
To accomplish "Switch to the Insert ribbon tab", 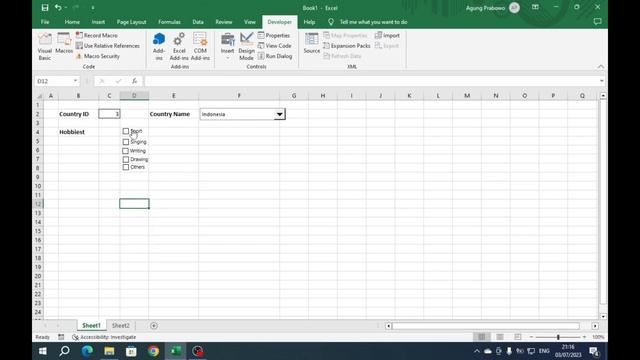I will (x=98, y=22).
